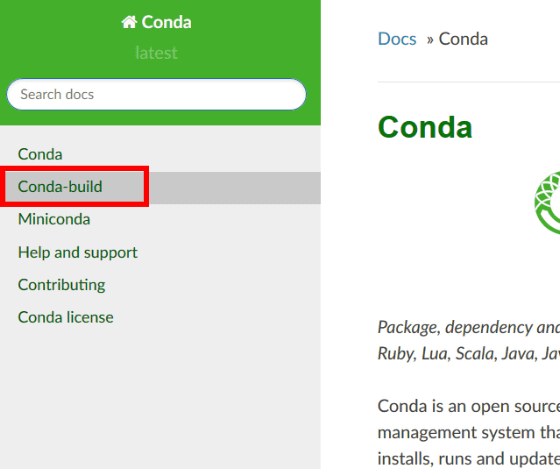The height and width of the screenshot is (469, 560).
Task: Click the Conda breadcrumb text
Action: click(x=463, y=39)
